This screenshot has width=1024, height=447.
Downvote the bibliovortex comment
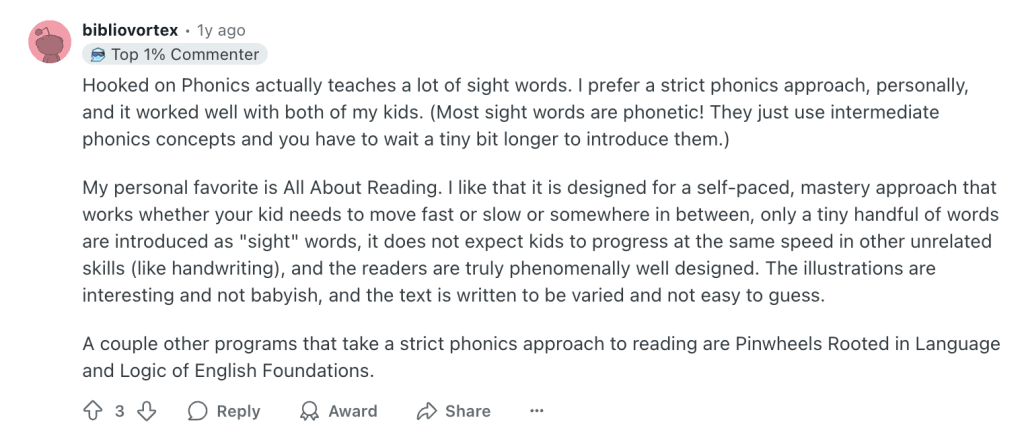tap(146, 411)
